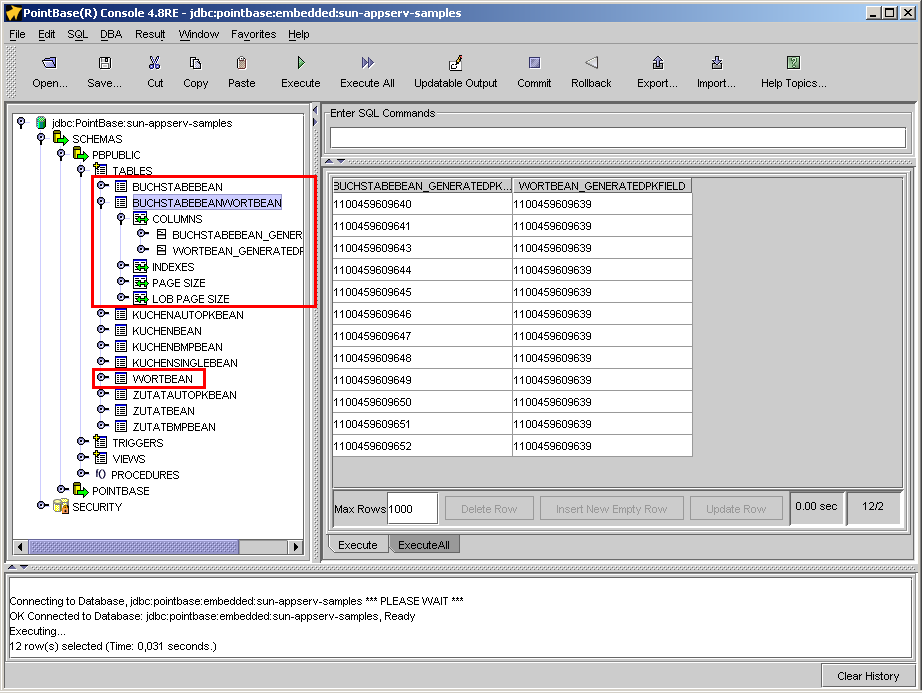Expand the SECURITY node

[42, 505]
